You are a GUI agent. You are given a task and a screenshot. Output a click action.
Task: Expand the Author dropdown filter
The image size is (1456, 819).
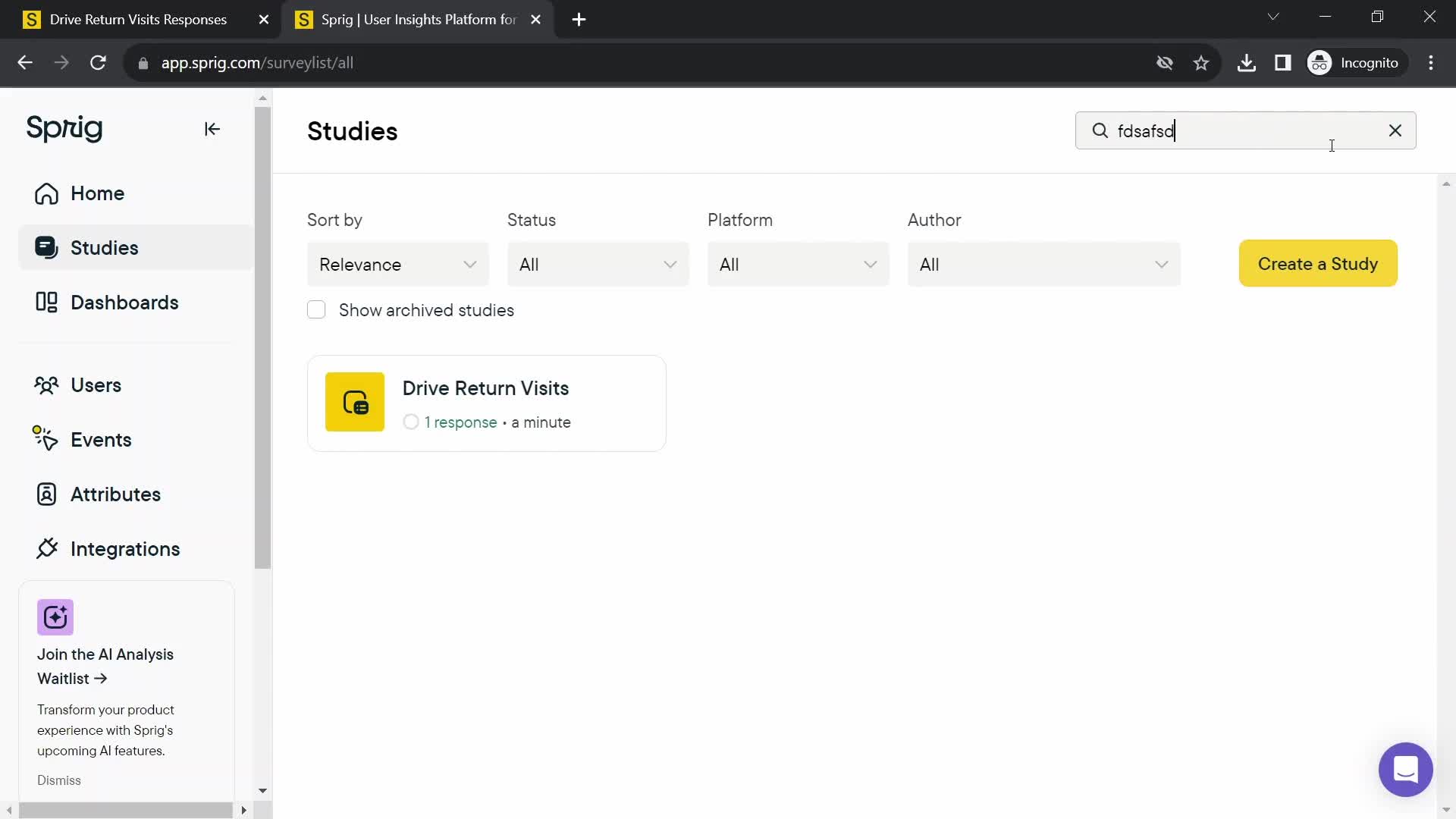[1045, 263]
